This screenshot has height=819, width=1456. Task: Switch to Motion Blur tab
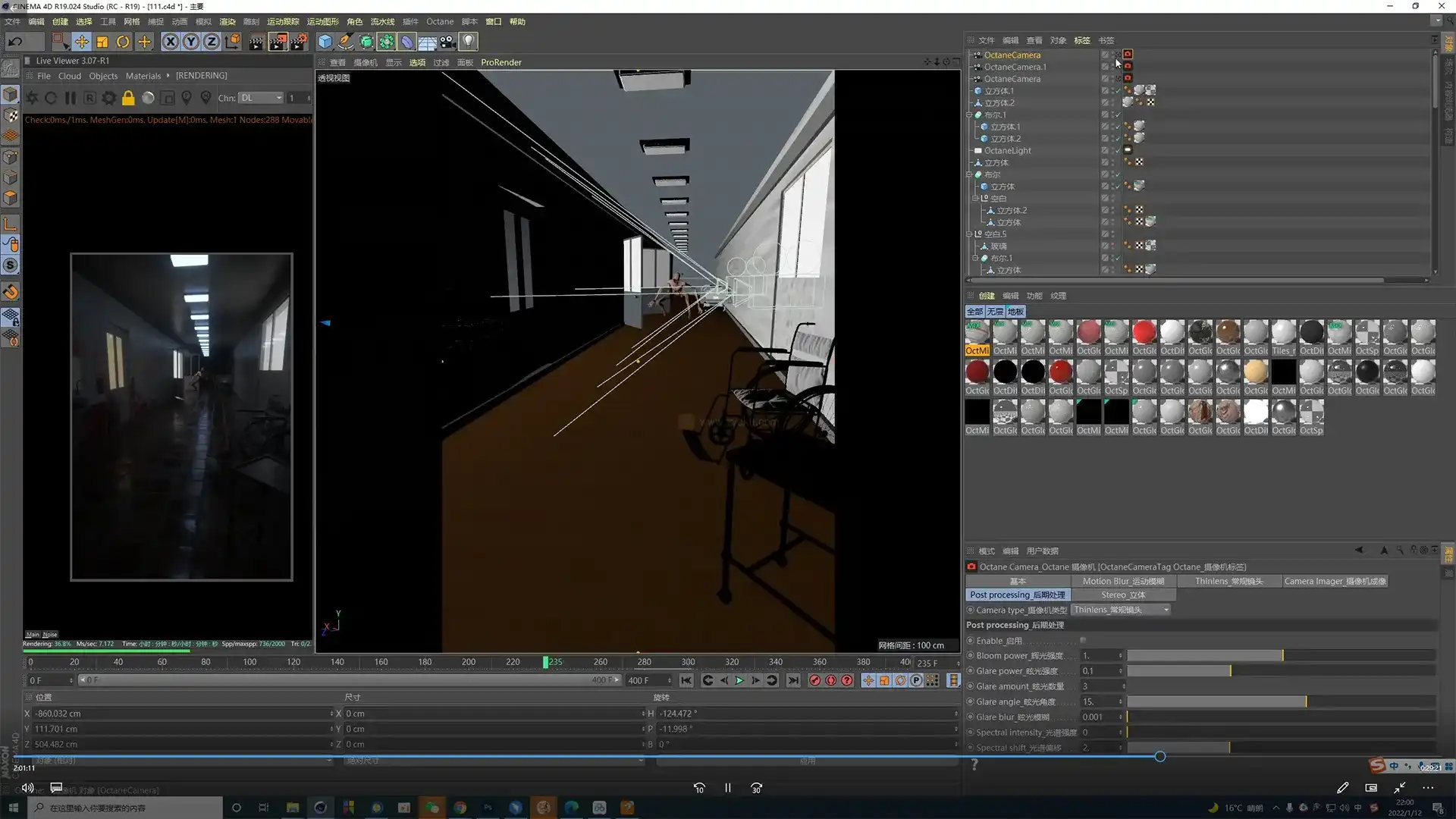tap(1123, 582)
